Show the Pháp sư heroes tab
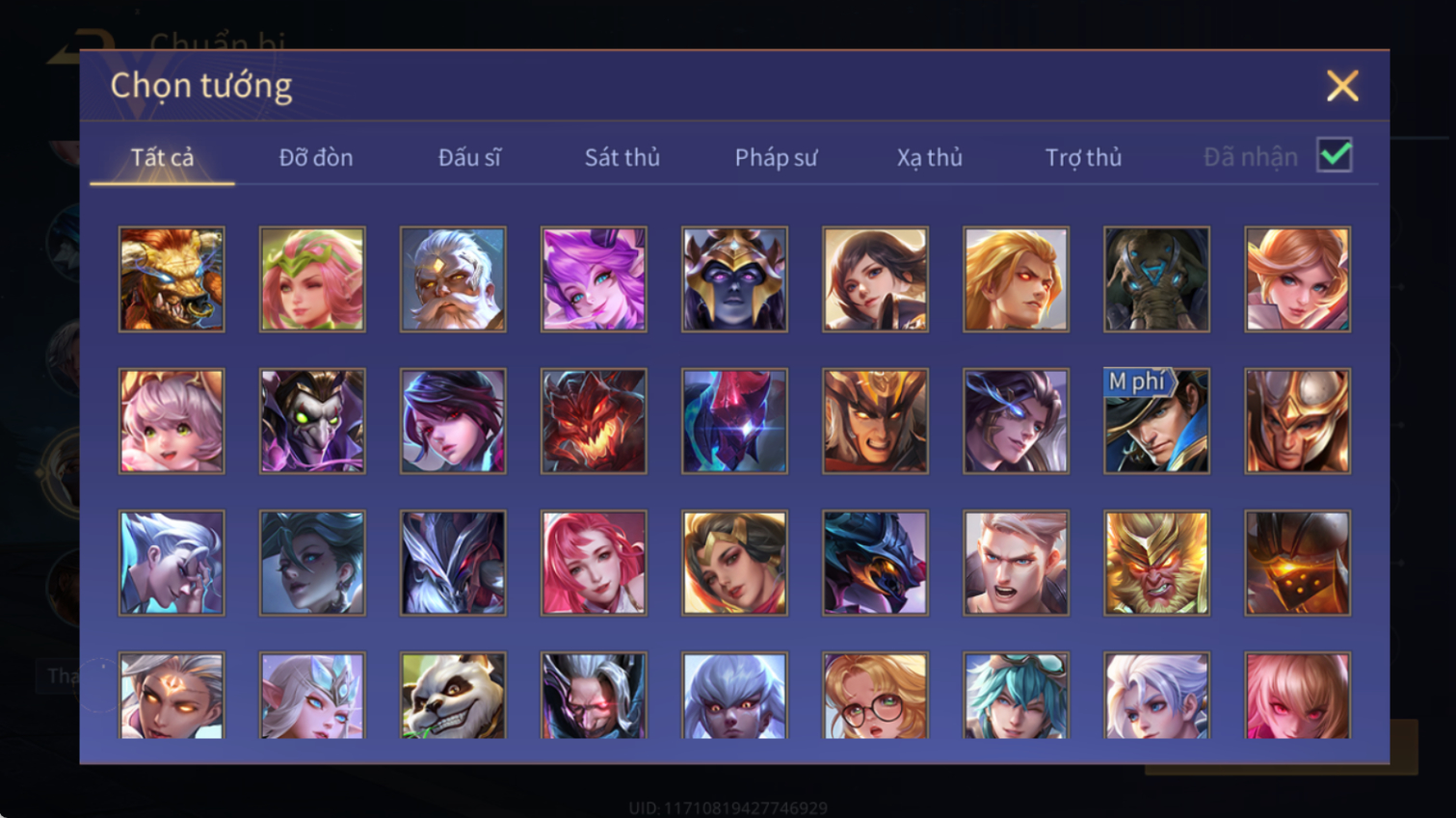This screenshot has height=818, width=1456. 776,157
